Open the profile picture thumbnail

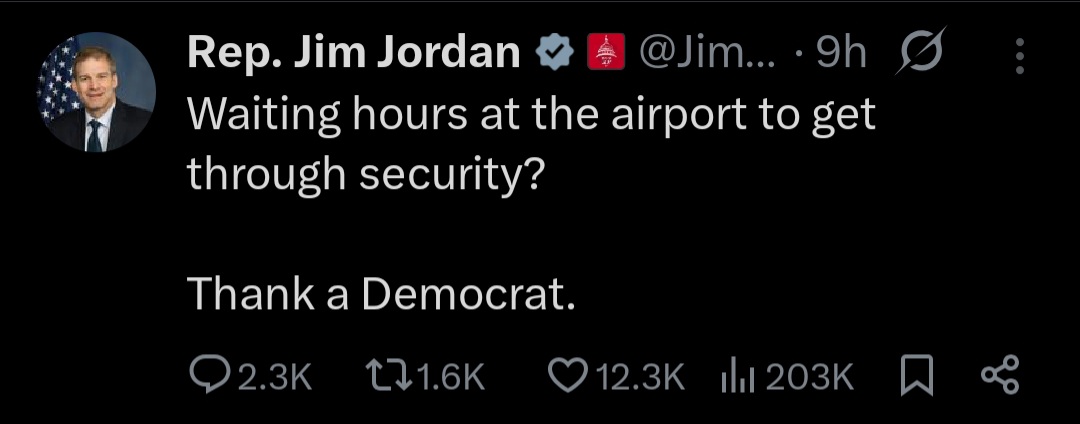pos(98,92)
